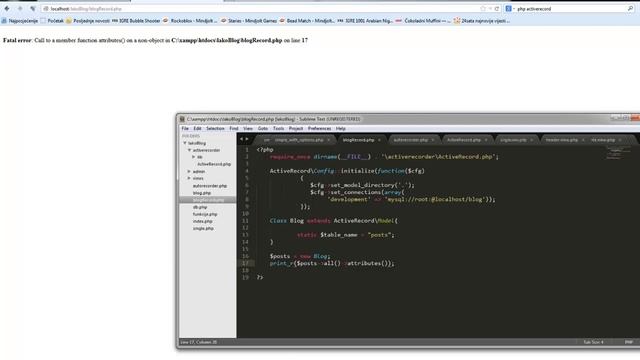Click the browser forward arrow
This screenshot has width=640, height=360.
coord(20,9)
